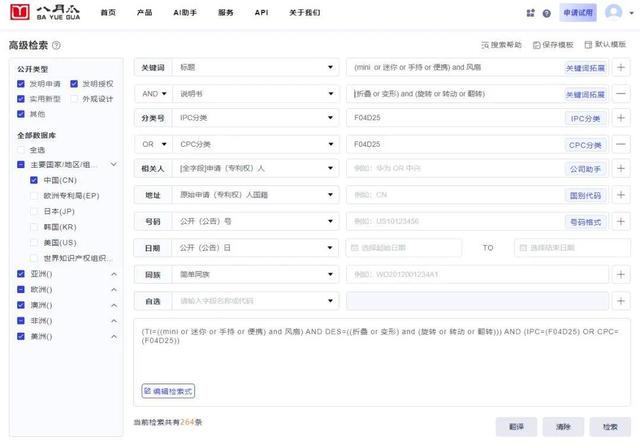Check 美国(US) checkbox
The image size is (640, 444).
(34, 242)
